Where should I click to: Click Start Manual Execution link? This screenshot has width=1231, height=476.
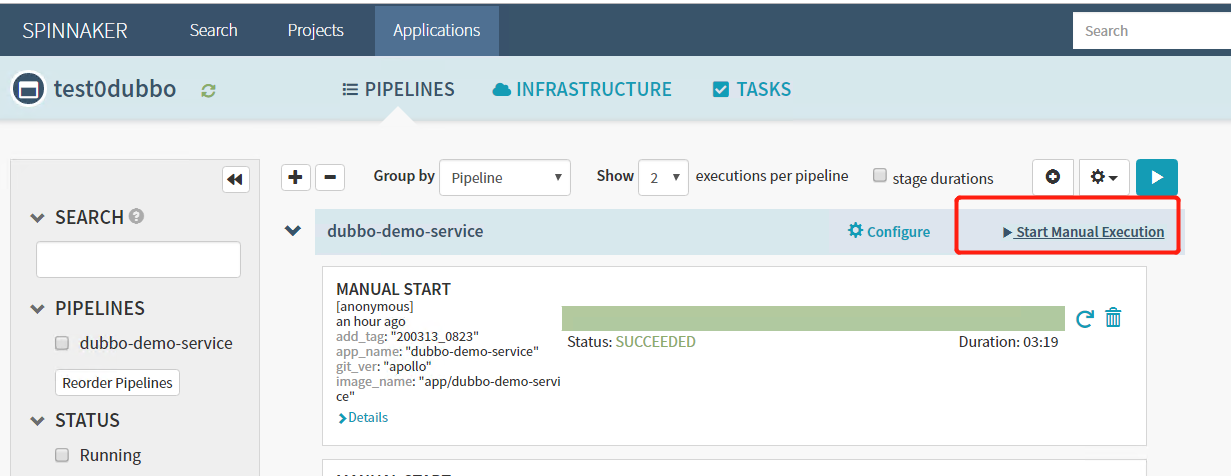pos(1084,232)
